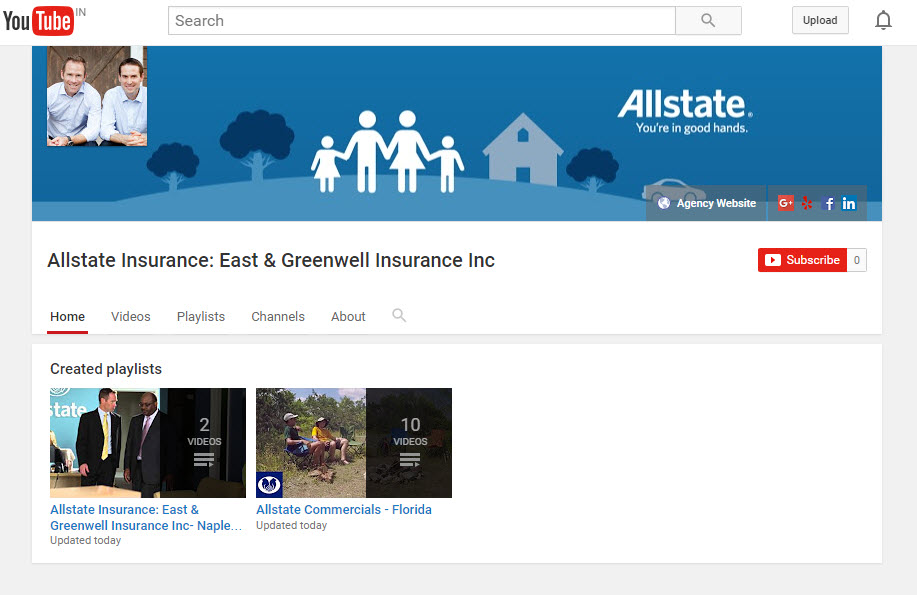Click the channel name heading text
The image size is (917, 595).
click(271, 260)
